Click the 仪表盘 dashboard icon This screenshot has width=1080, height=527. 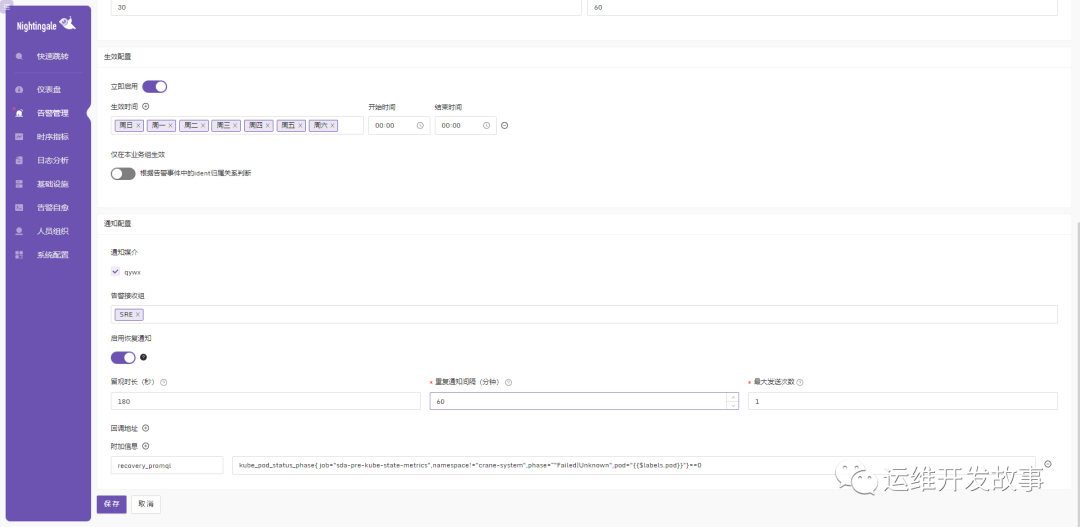[x=19, y=90]
